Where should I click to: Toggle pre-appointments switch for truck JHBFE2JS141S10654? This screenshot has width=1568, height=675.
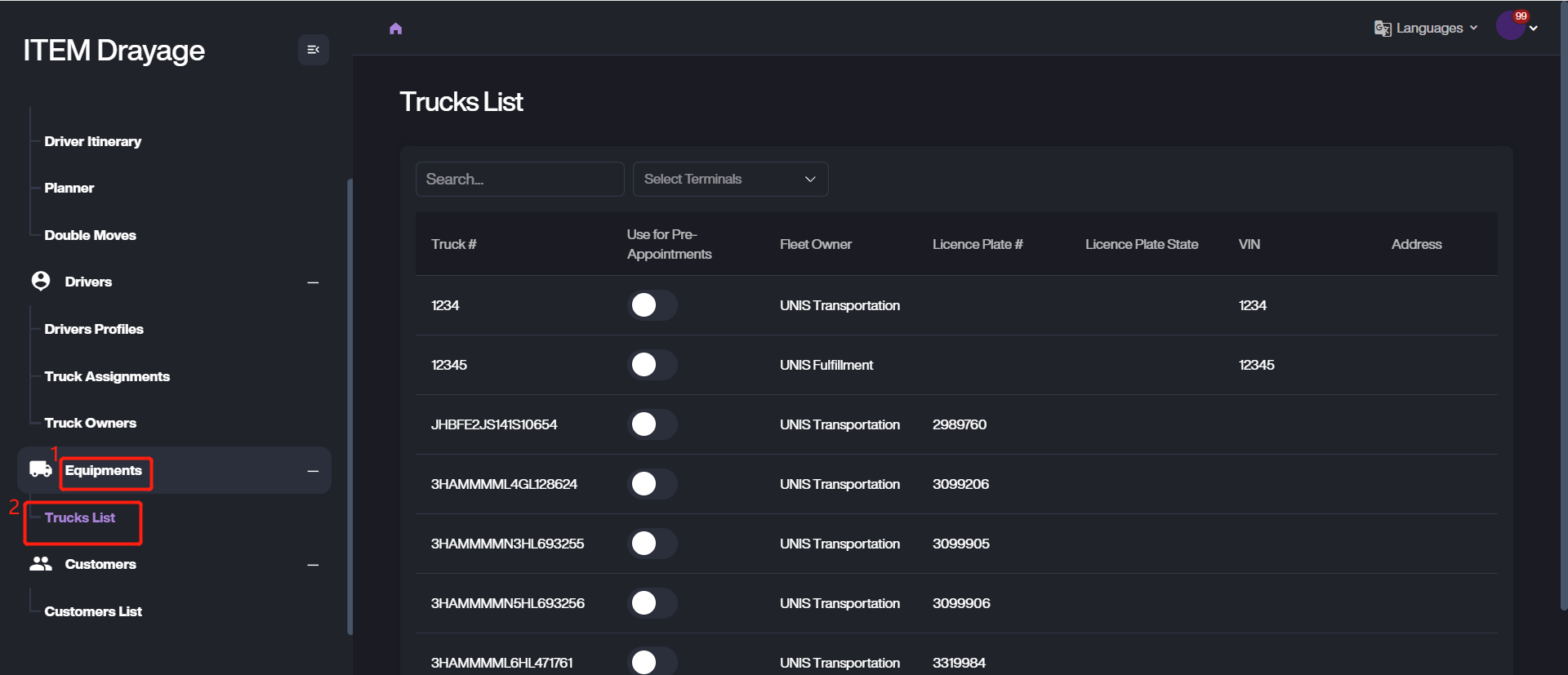tap(652, 424)
